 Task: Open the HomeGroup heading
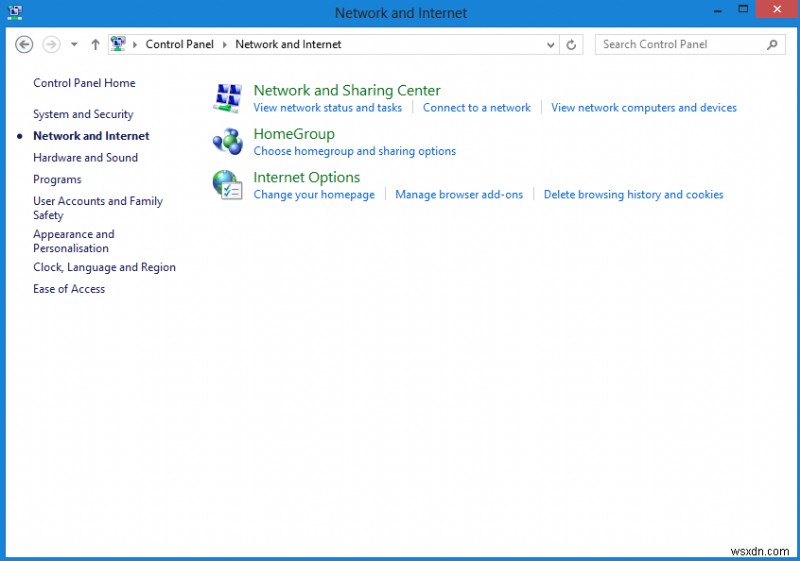pos(294,134)
